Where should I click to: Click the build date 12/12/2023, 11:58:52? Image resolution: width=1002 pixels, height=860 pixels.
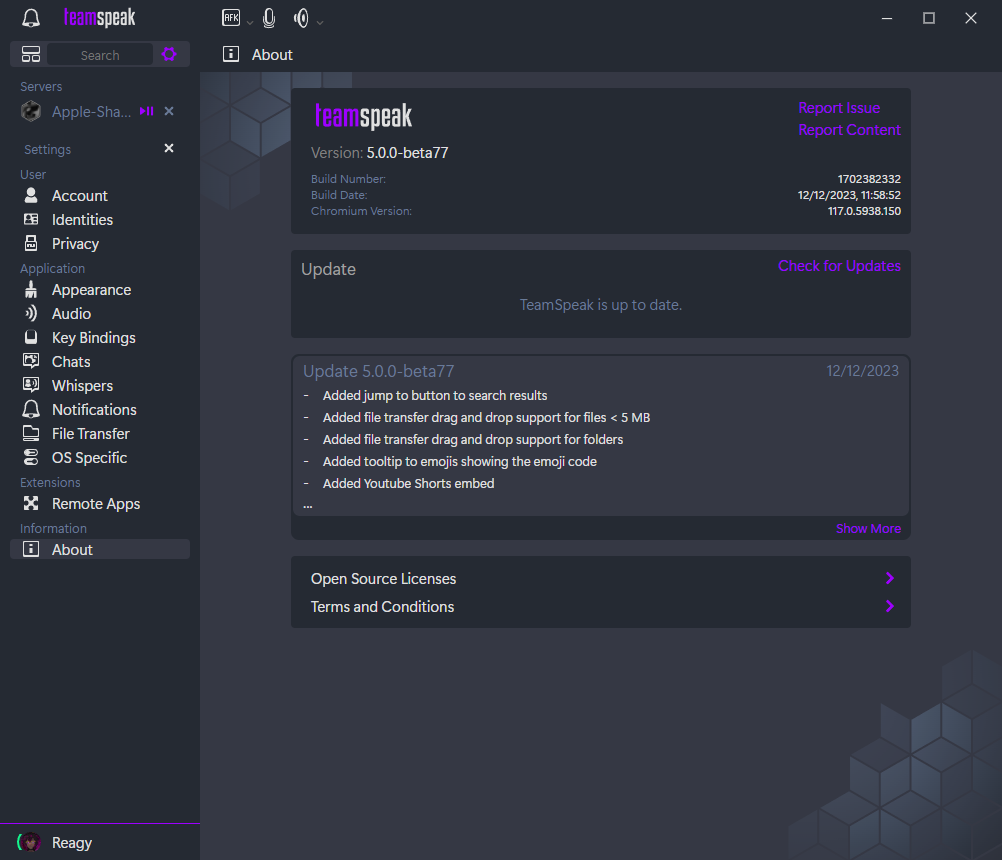tap(849, 195)
